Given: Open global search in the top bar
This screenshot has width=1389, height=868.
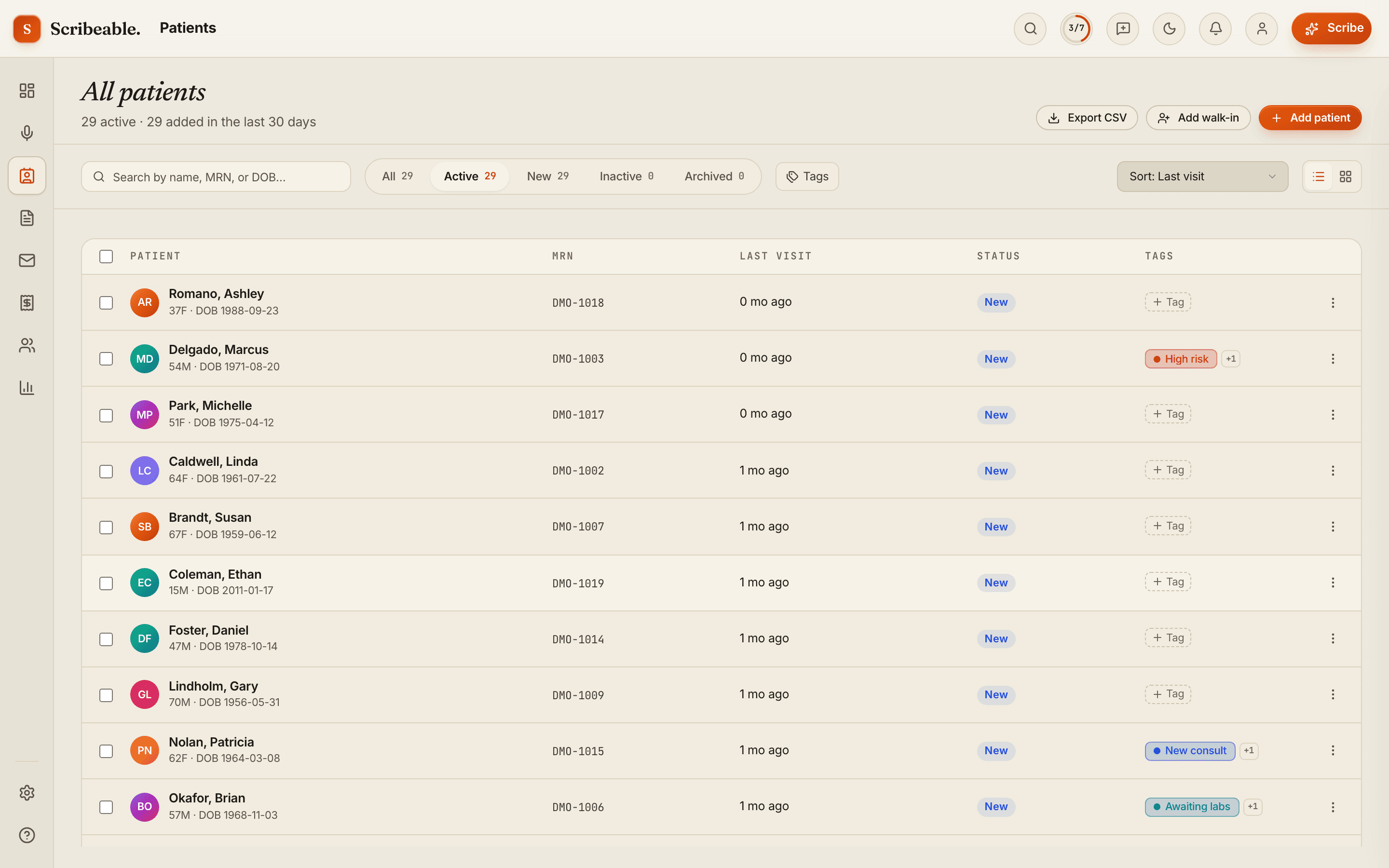Looking at the screenshot, I should 1030,29.
